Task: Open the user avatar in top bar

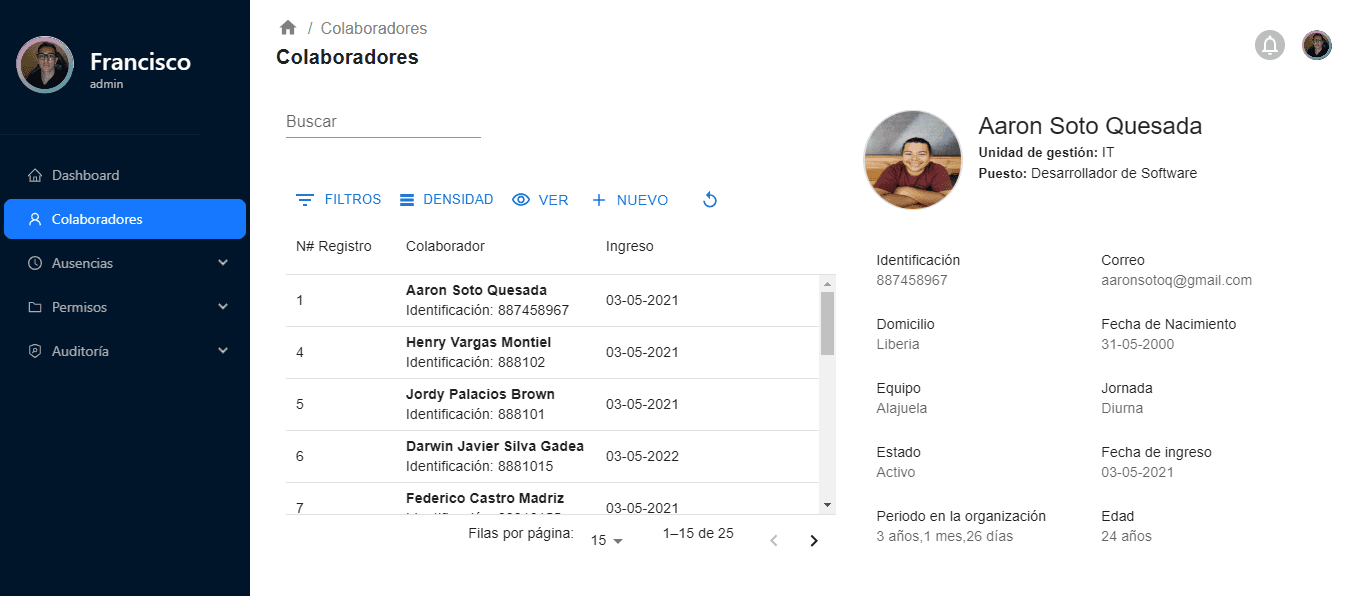Action: coord(1316,45)
